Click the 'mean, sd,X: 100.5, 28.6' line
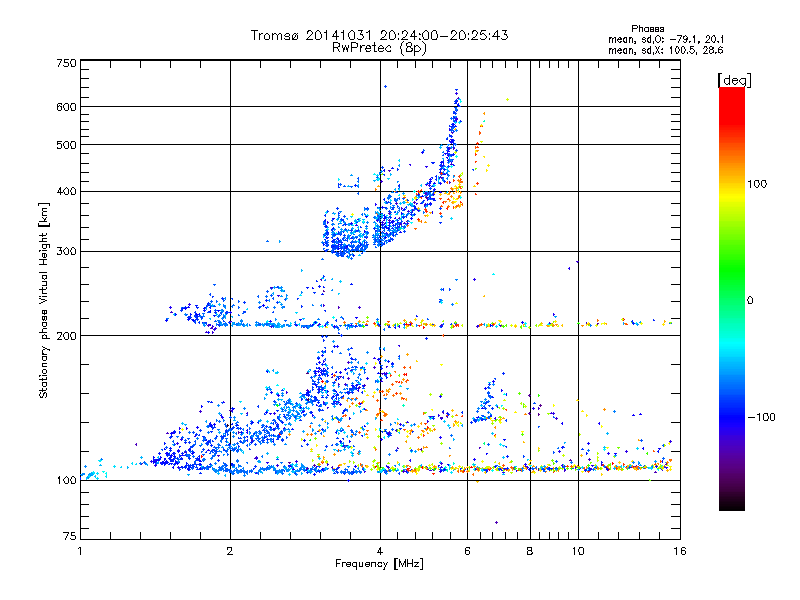The height and width of the screenshot is (600, 800). pos(666,50)
